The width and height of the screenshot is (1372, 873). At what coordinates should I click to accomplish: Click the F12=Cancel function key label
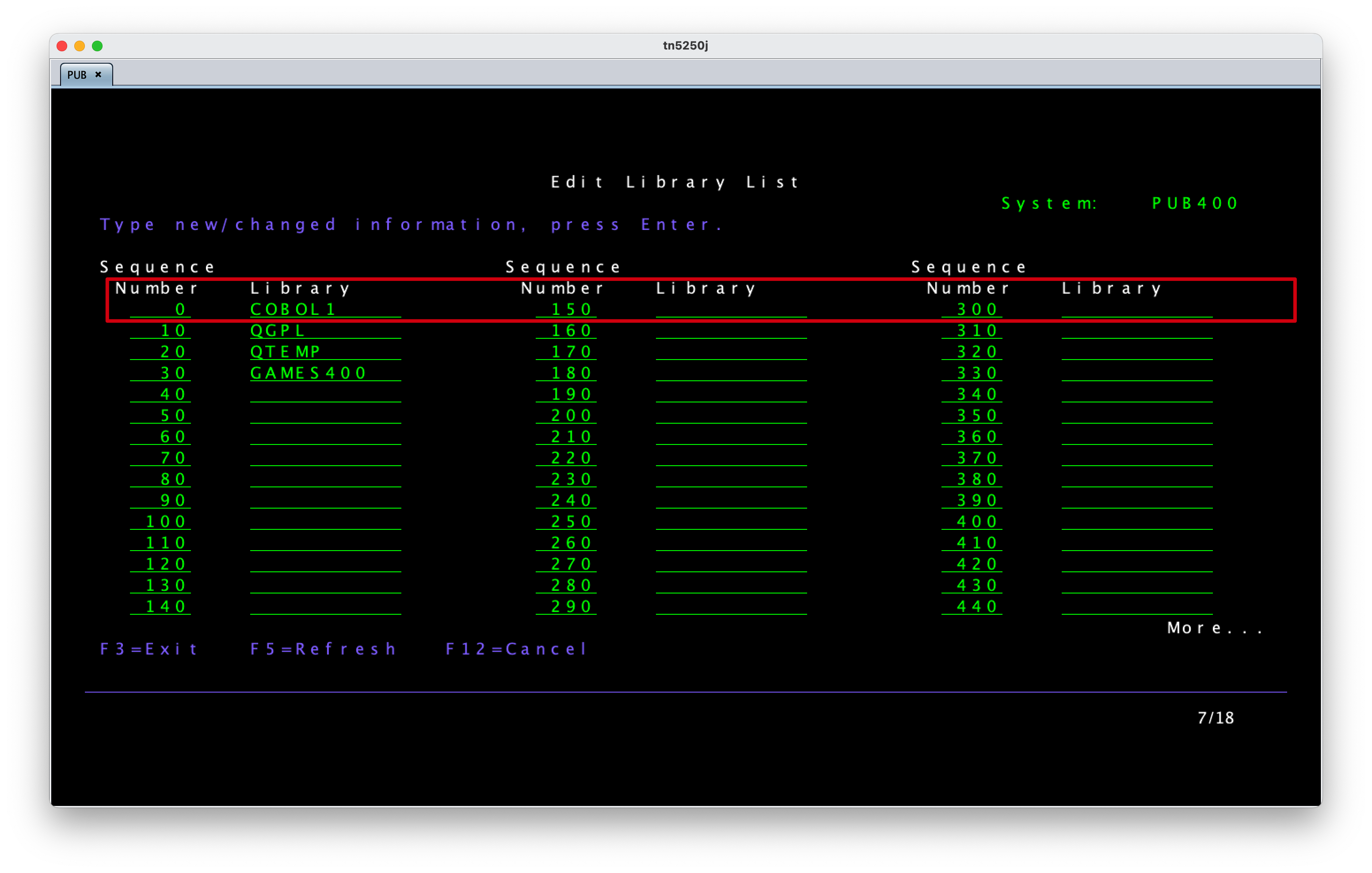[516, 649]
